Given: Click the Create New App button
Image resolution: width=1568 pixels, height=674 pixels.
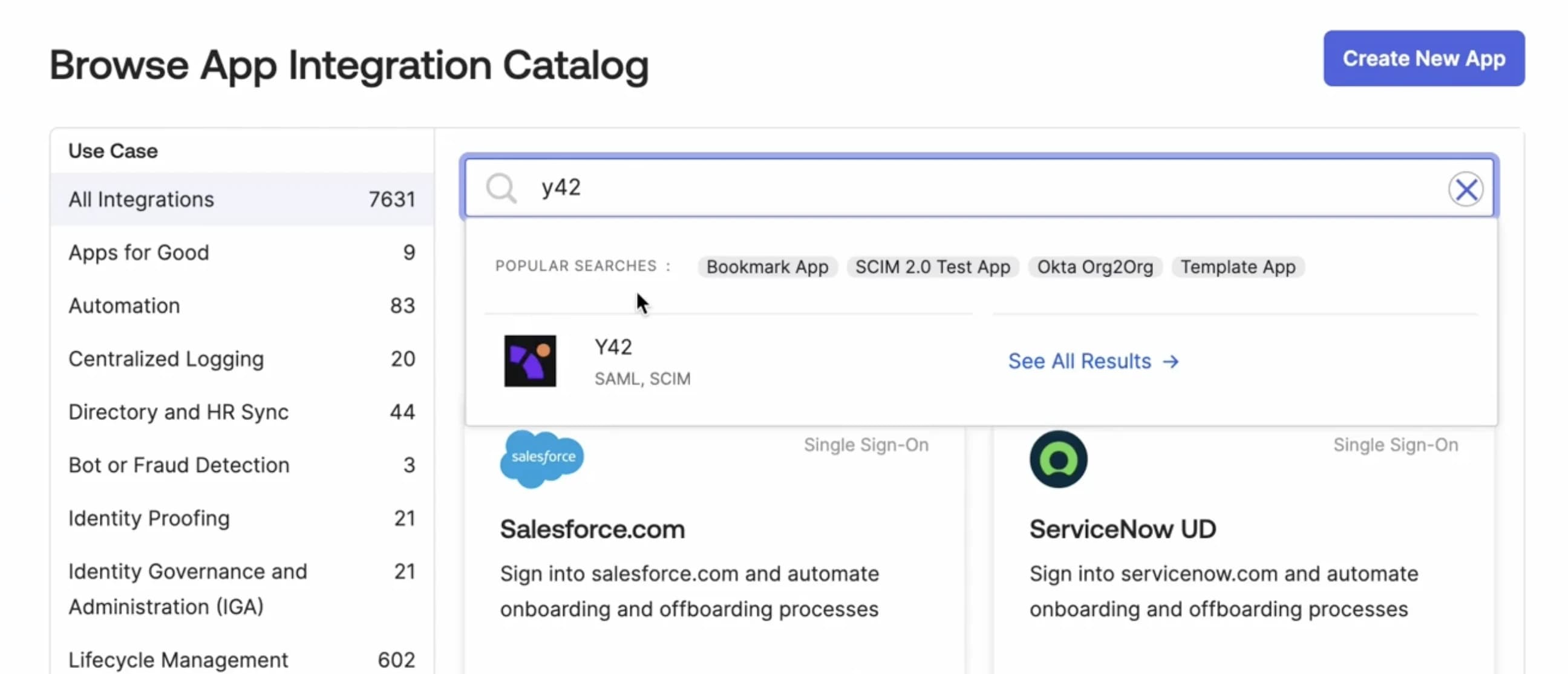Looking at the screenshot, I should [x=1423, y=59].
